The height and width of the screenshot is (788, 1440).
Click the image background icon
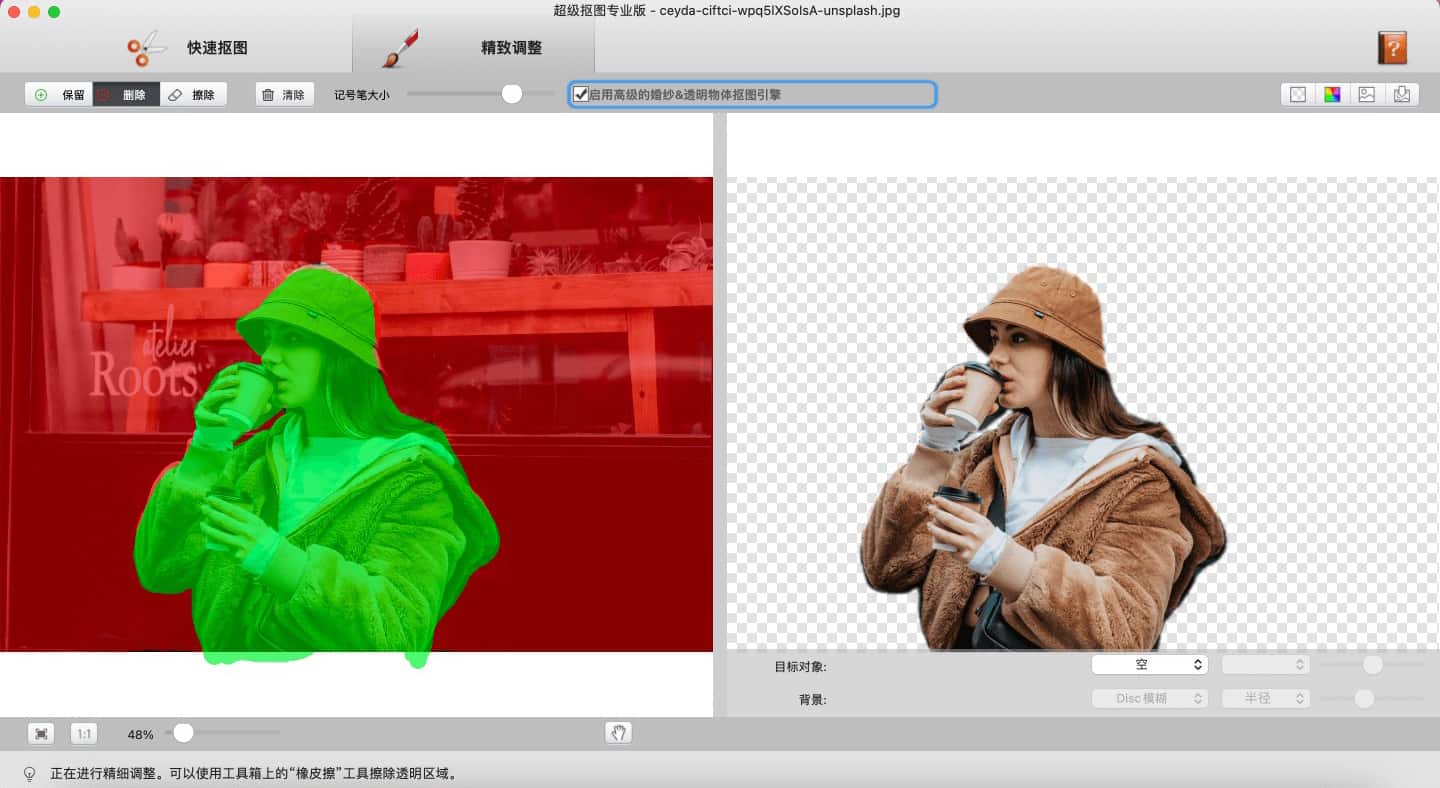click(x=1366, y=95)
